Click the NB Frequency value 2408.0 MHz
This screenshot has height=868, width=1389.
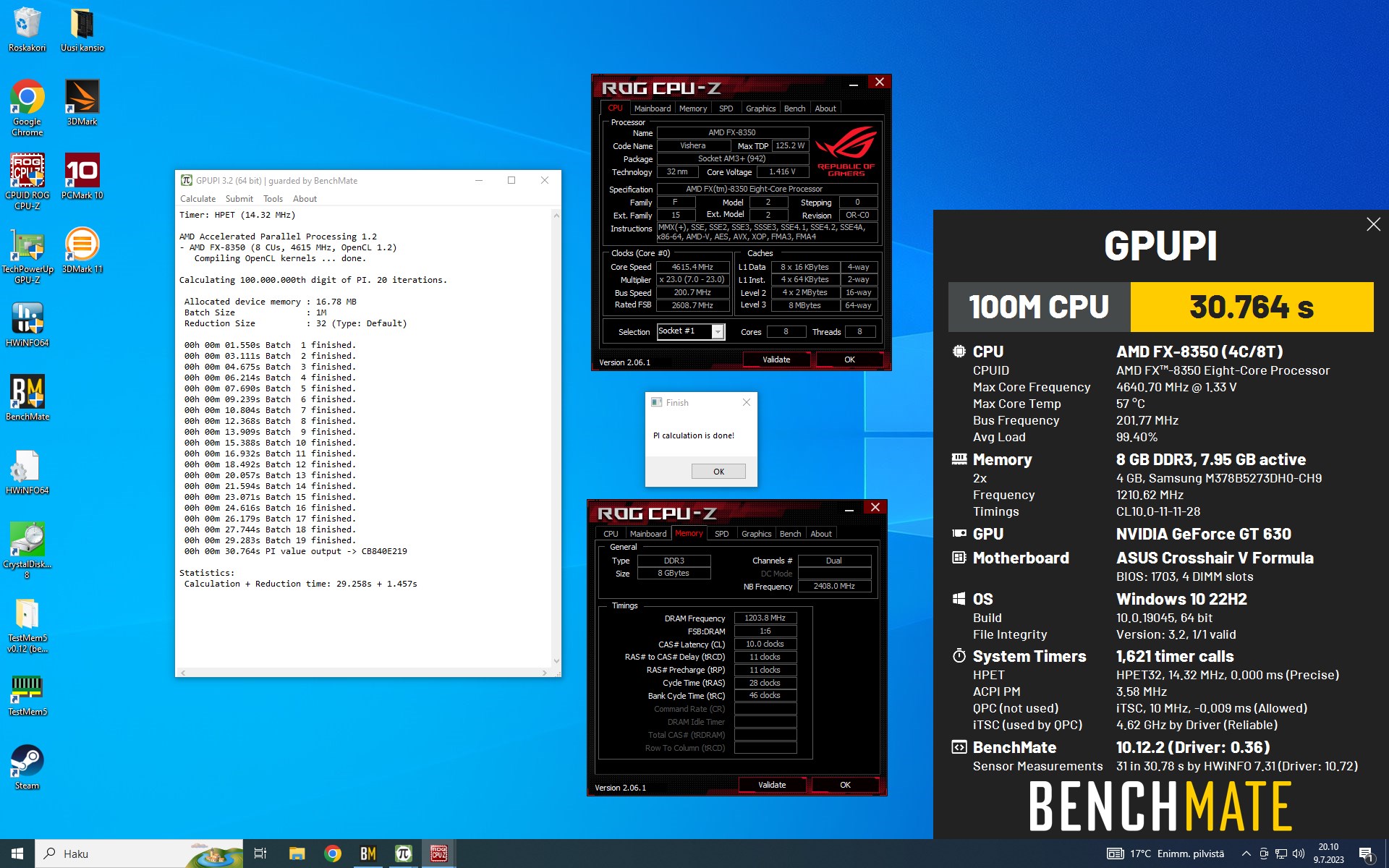pyautogui.click(x=834, y=586)
